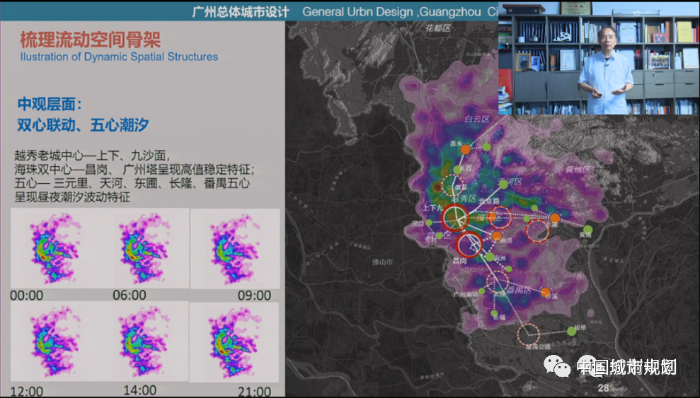Screen dimensions: 700x398
Task: Click the dashed circle marker in 番禺区
Action: pos(497,282)
